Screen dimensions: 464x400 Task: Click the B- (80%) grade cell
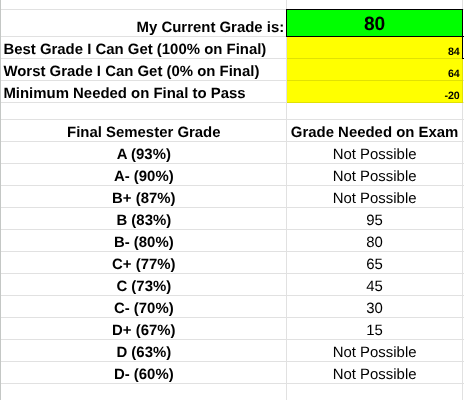point(143,241)
